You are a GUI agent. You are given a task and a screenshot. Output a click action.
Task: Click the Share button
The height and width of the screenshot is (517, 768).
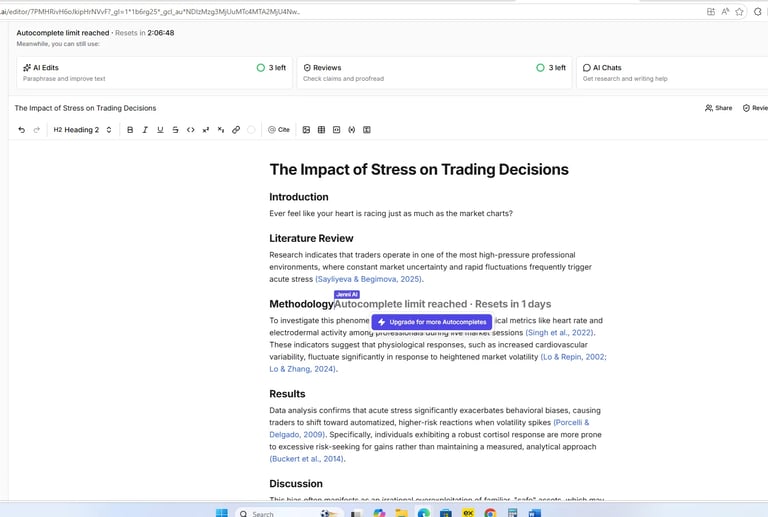(719, 108)
